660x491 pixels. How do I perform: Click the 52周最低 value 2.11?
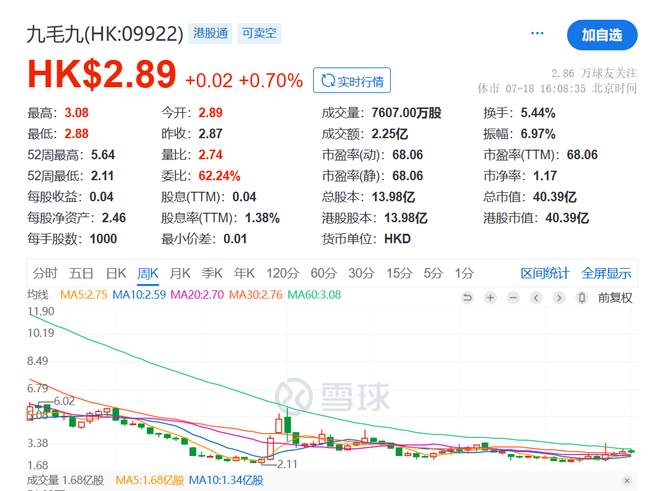(103, 176)
